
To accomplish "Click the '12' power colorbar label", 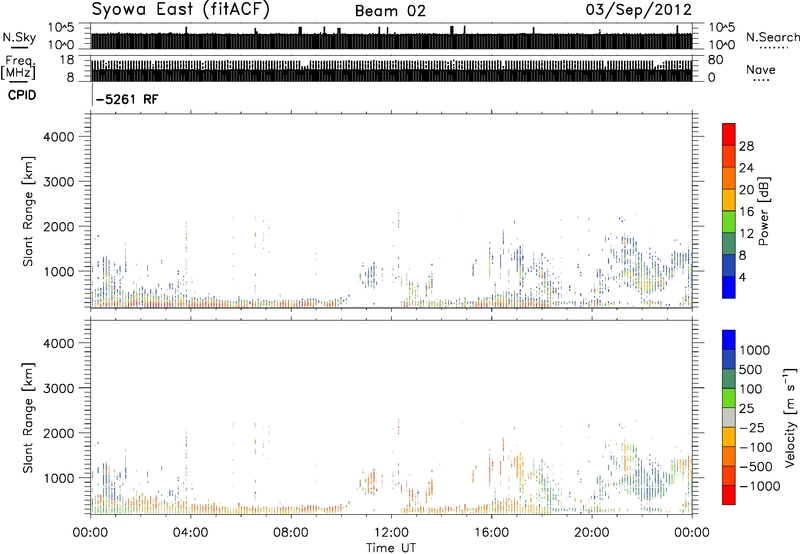I will pos(746,234).
